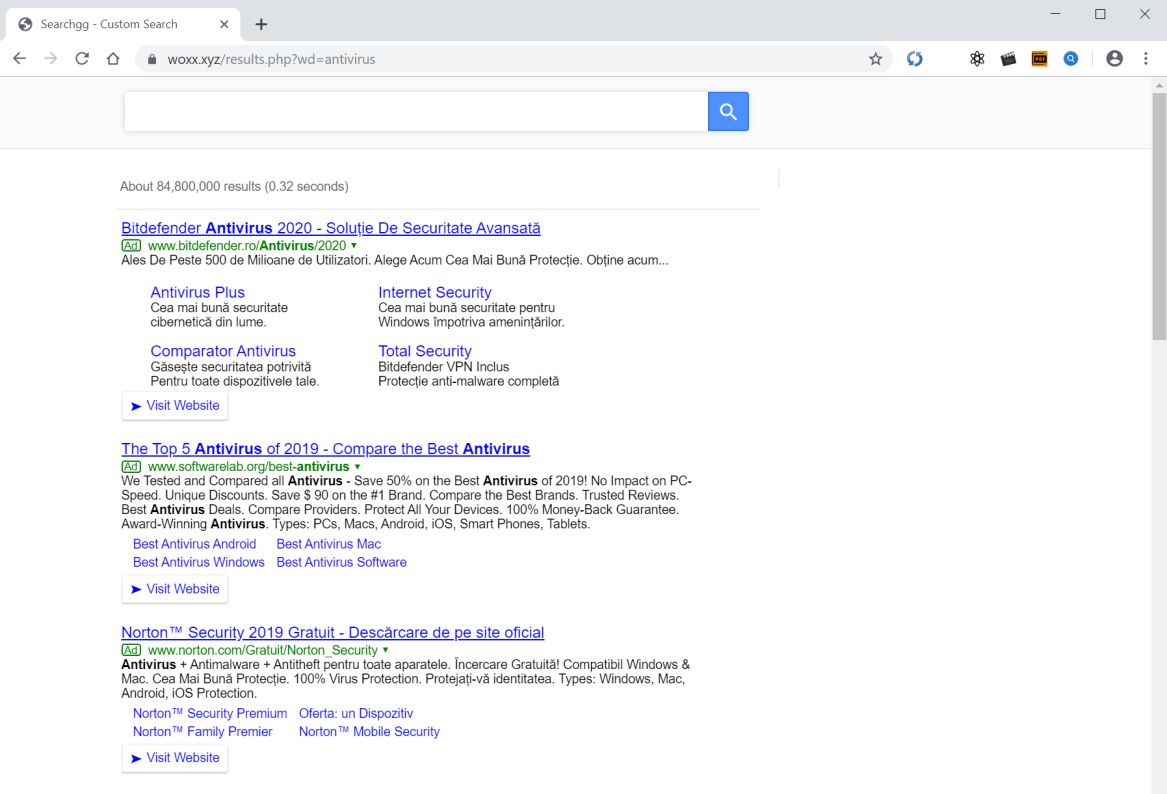Open the Comparator Antivirus sitelink

click(x=223, y=351)
